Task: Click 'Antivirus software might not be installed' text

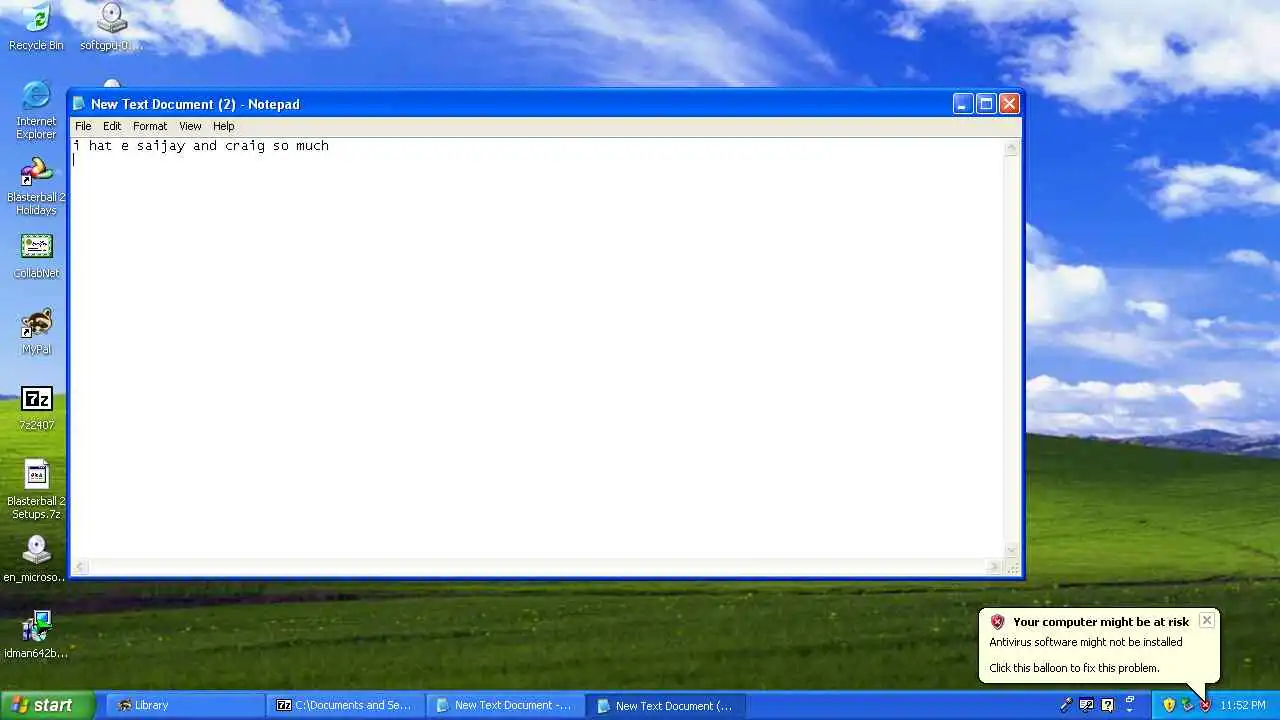Action: tap(1086, 642)
